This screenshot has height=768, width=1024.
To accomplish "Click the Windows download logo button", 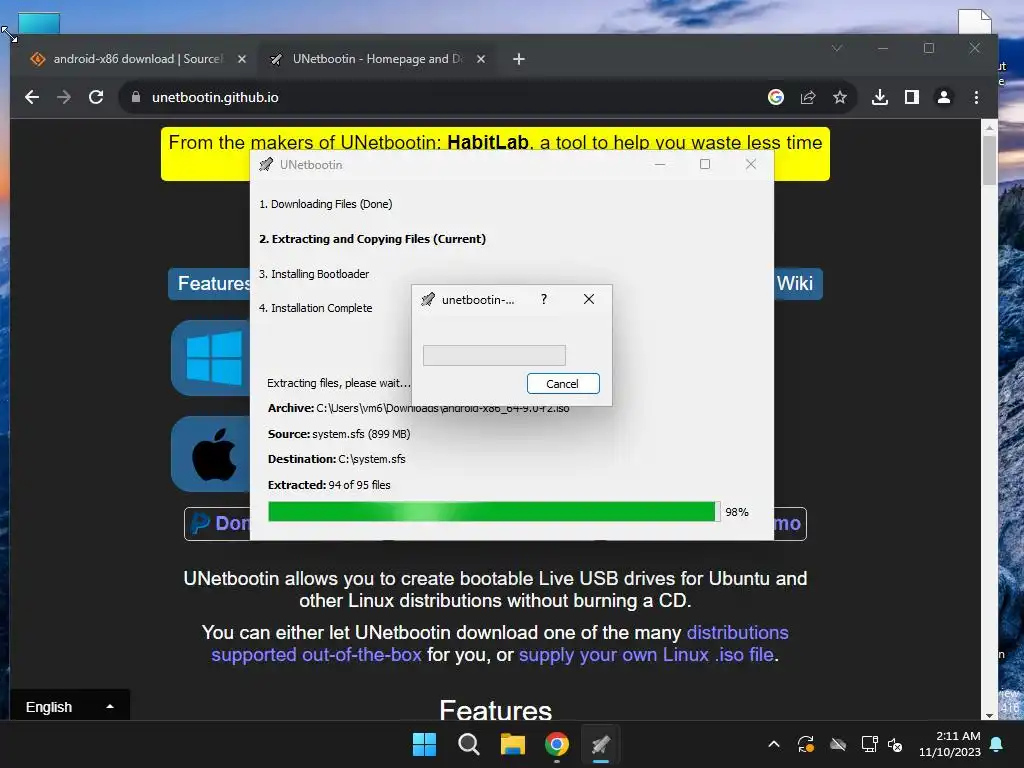I will pyautogui.click(x=211, y=357).
